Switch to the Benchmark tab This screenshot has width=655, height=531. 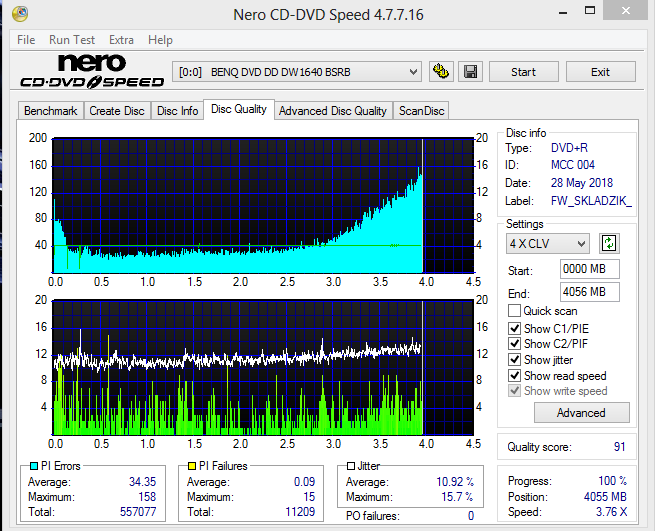[x=51, y=111]
